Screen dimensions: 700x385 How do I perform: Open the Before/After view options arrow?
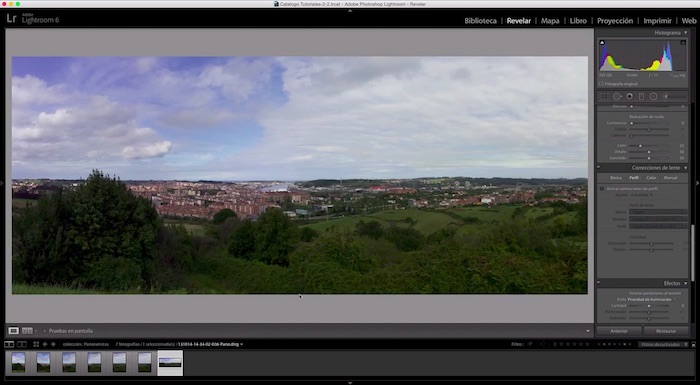click(36, 331)
